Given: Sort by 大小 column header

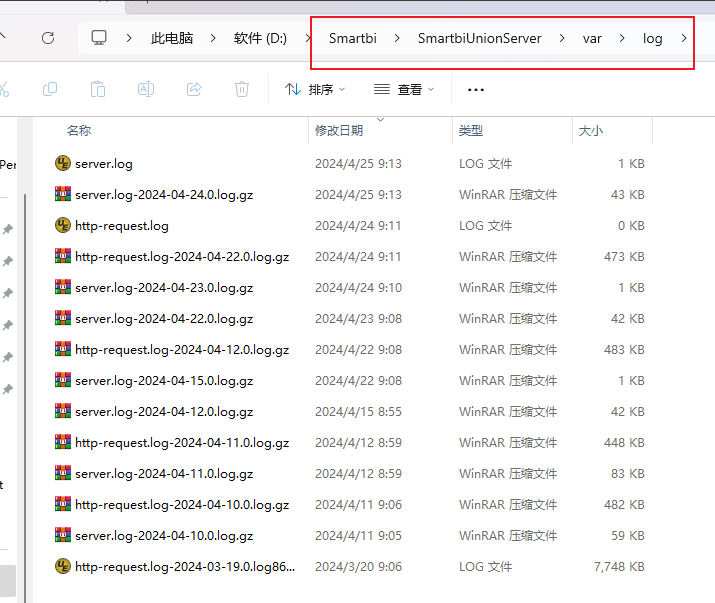Looking at the screenshot, I should click(x=591, y=131).
